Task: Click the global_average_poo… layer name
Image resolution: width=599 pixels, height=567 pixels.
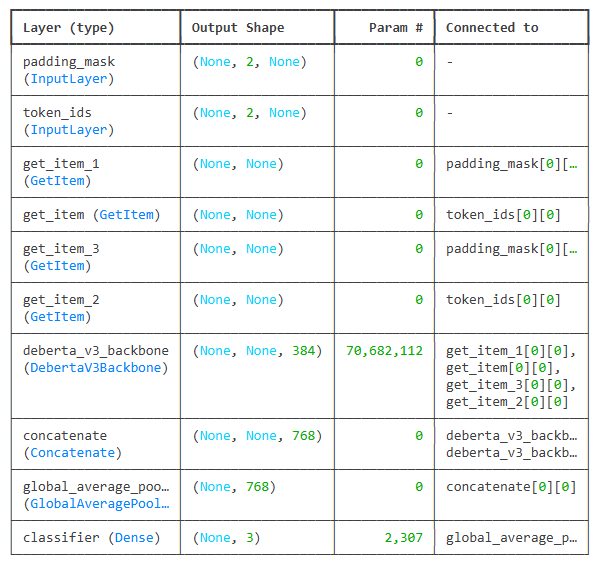Action: 96,487
